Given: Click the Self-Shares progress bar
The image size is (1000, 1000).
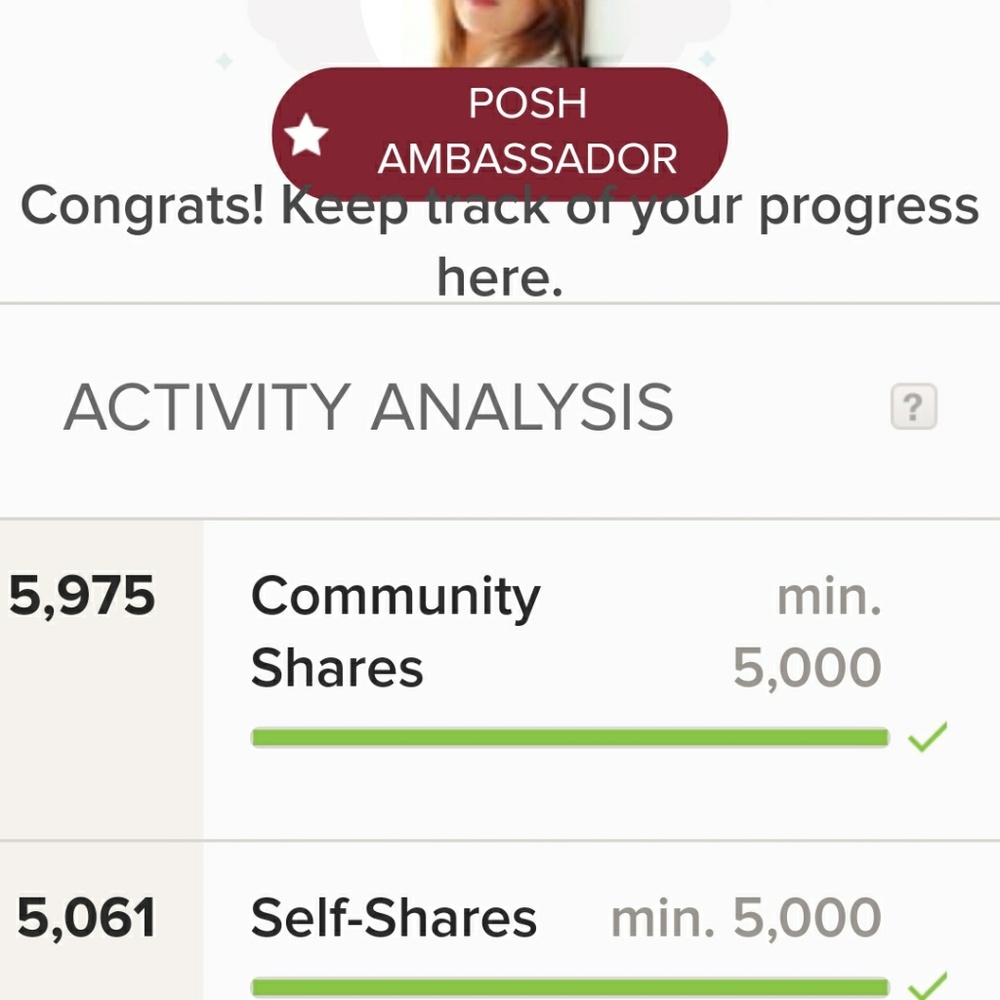Looking at the screenshot, I should coord(570,987).
